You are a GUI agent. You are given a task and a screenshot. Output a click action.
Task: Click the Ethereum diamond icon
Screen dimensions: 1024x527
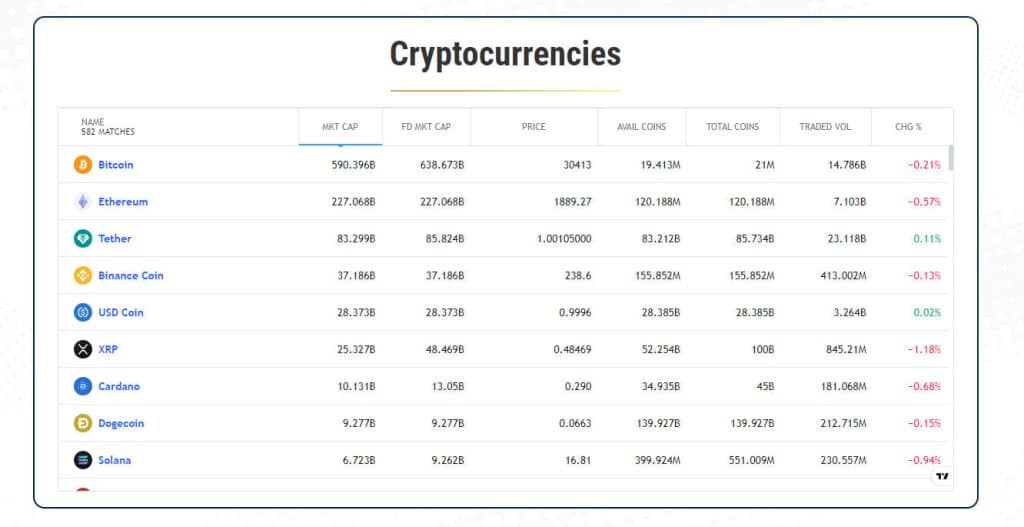click(x=83, y=202)
